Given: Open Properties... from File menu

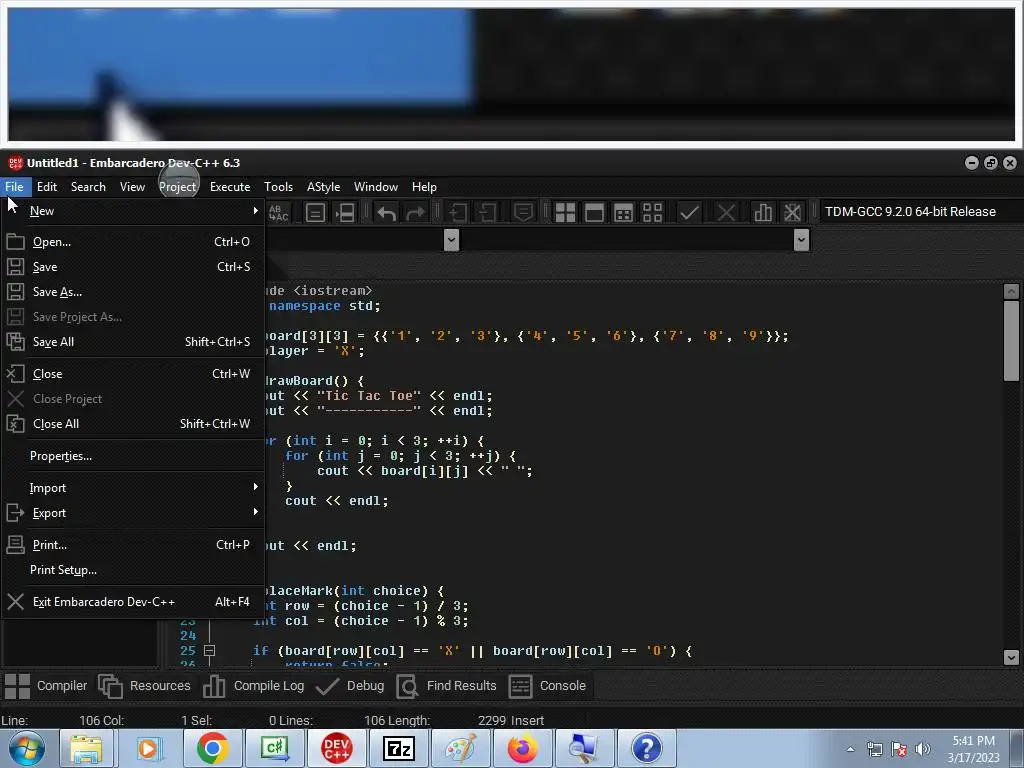Looking at the screenshot, I should point(133,456).
